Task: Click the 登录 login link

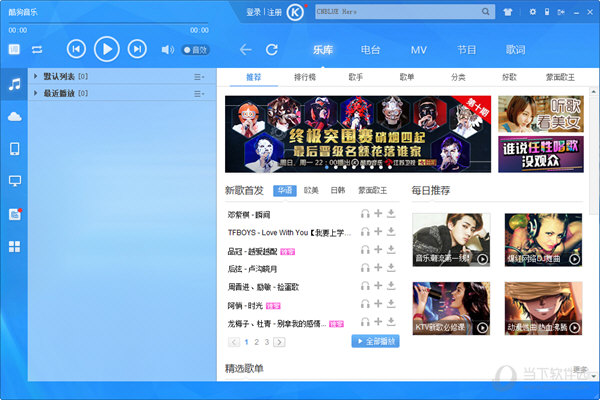Action: (x=253, y=12)
